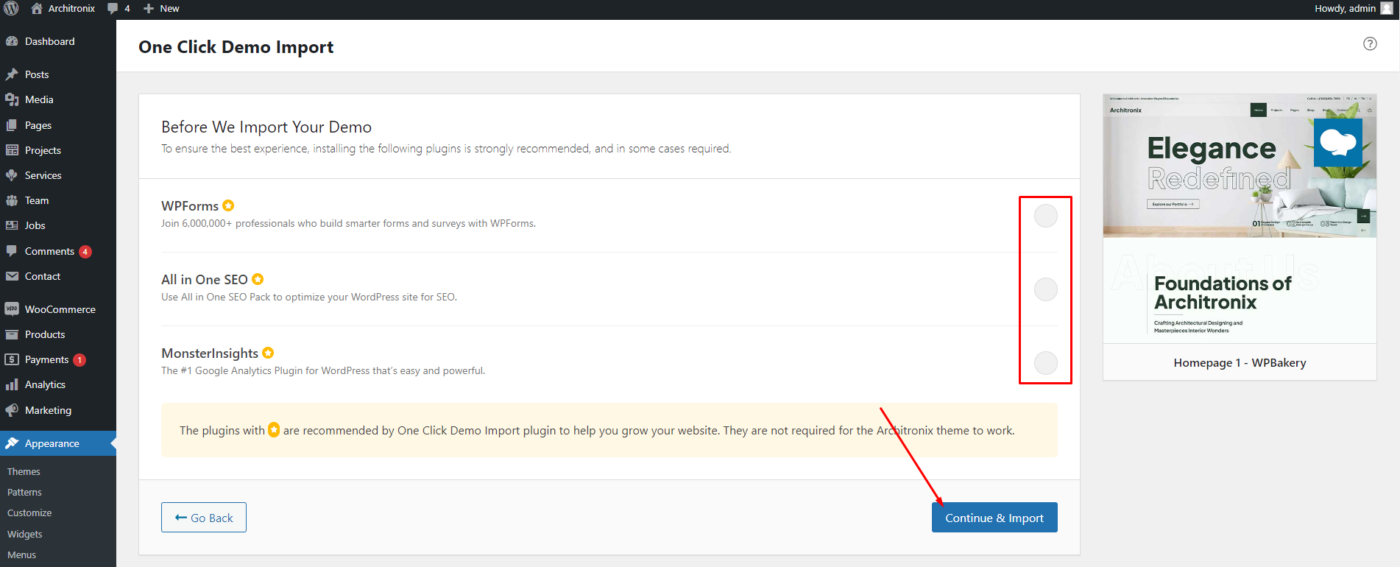Open the Patterns submenu item

[25, 492]
